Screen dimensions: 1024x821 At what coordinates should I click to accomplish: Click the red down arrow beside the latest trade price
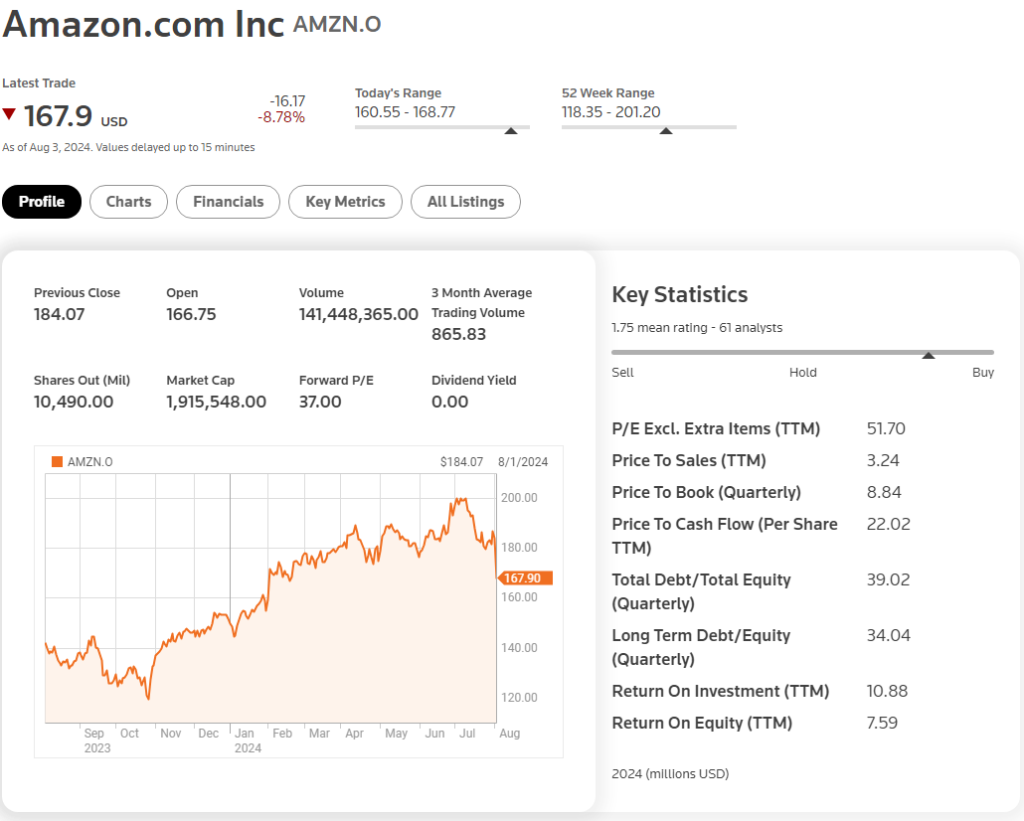pyautogui.click(x=9, y=114)
